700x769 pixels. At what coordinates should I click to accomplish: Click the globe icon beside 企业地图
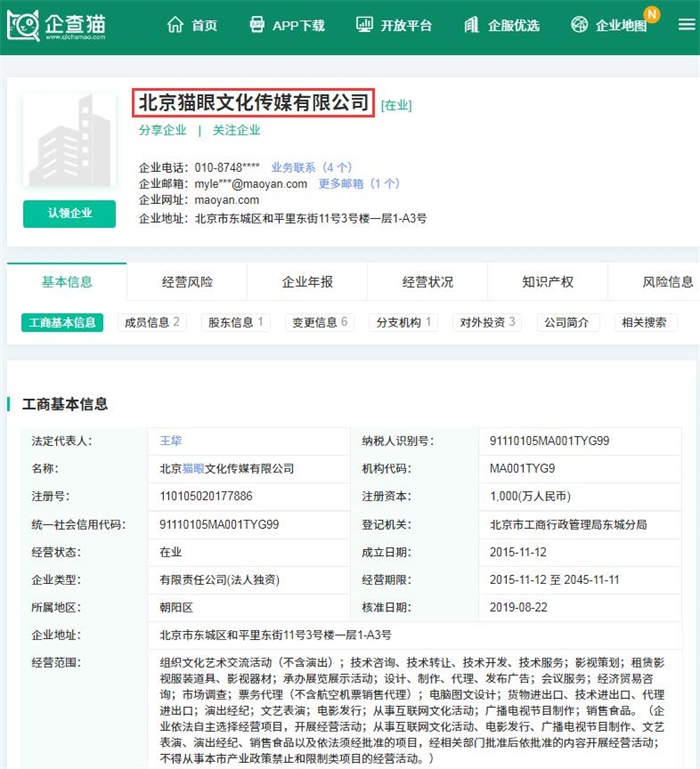pyautogui.click(x=579, y=25)
